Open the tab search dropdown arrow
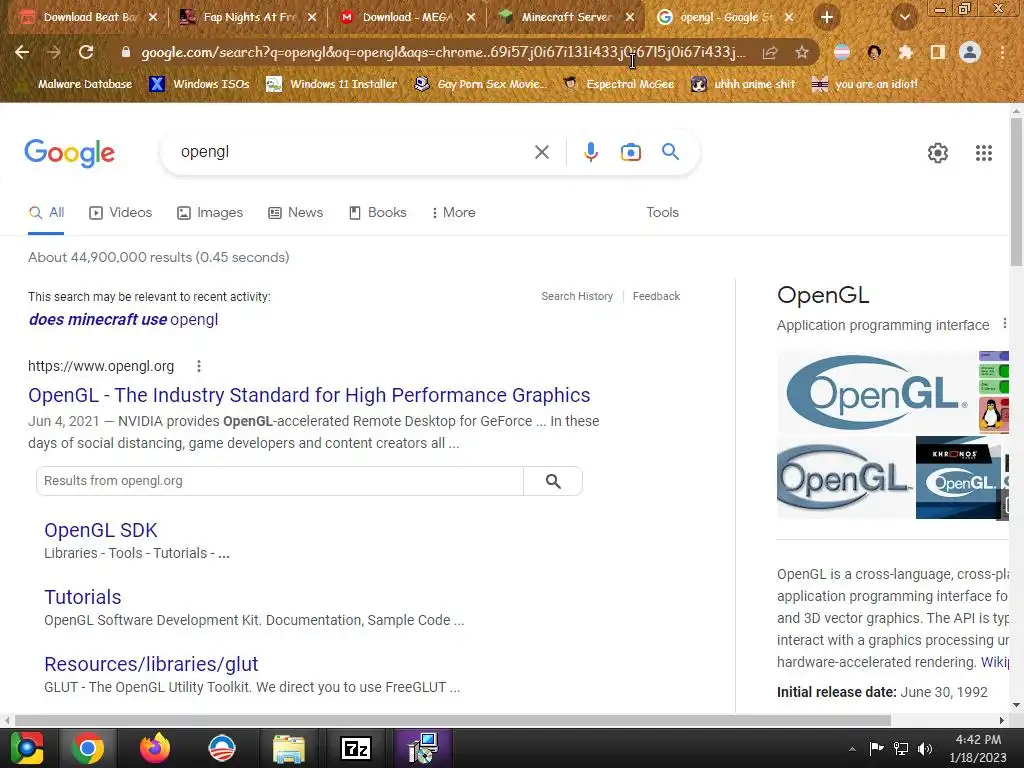The width and height of the screenshot is (1024, 768). 904,18
